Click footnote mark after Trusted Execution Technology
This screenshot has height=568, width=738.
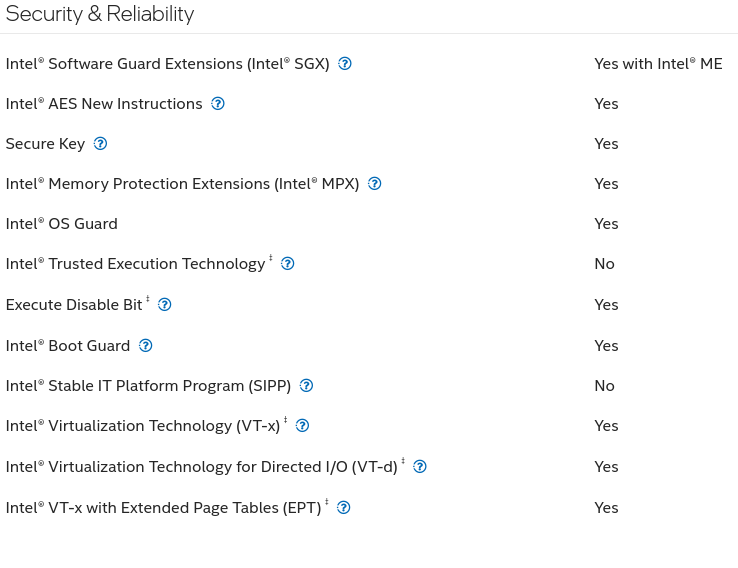271,257
